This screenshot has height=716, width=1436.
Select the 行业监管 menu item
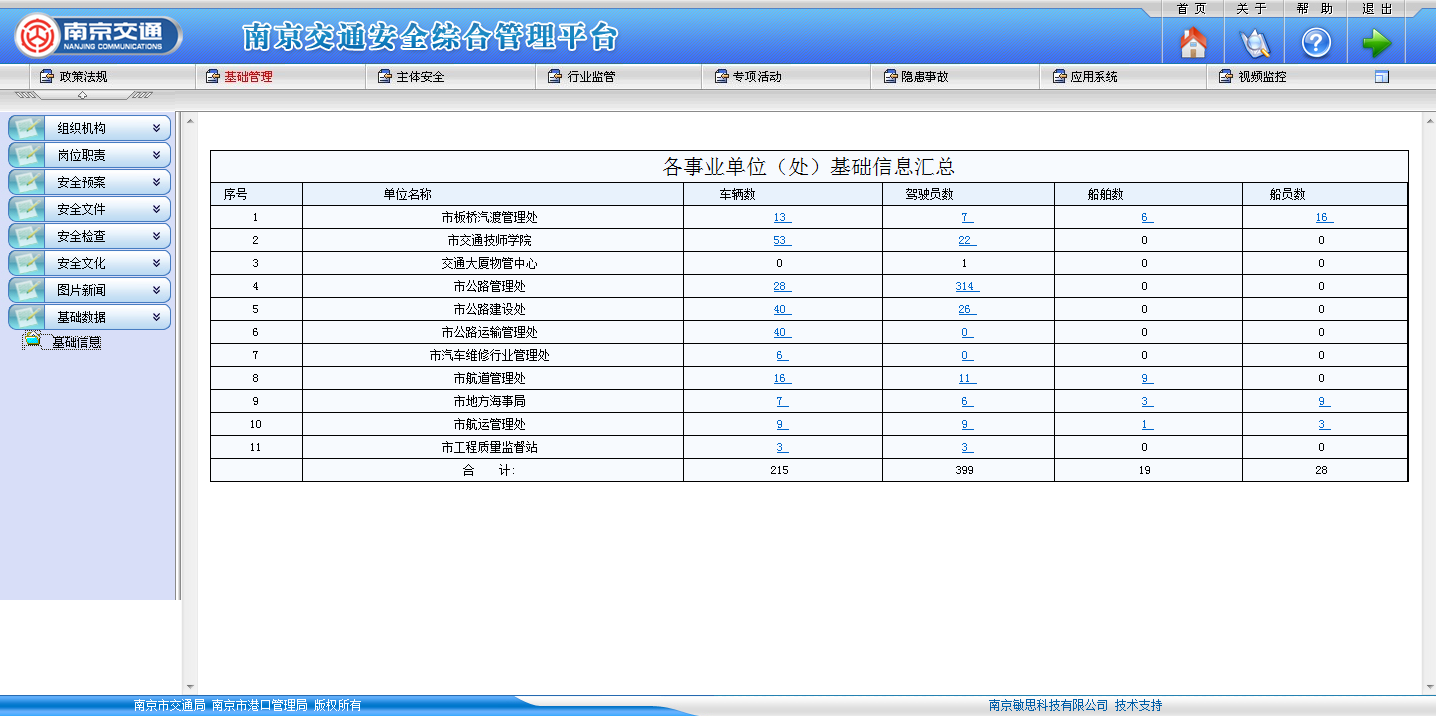(590, 77)
